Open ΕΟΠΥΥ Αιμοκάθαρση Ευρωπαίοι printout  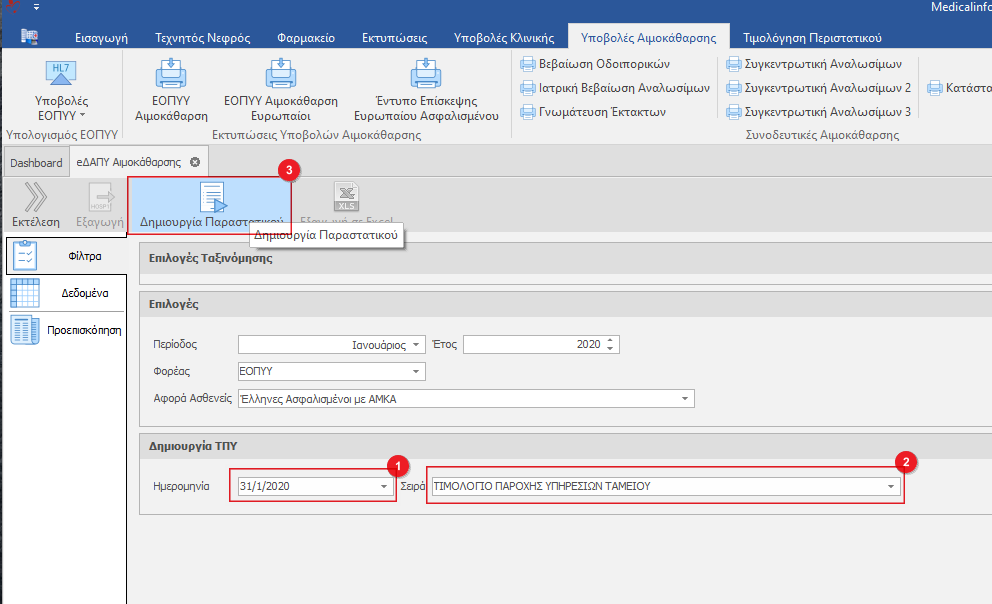tap(281, 76)
